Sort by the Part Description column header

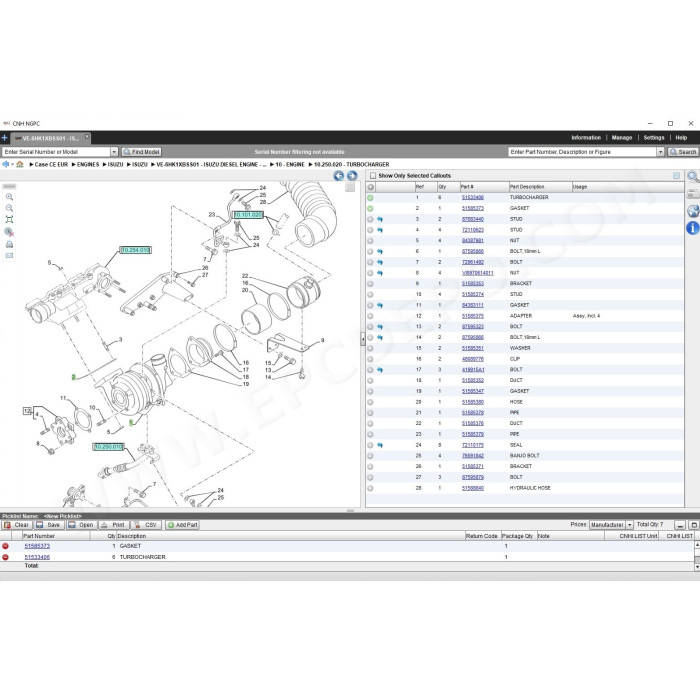point(540,187)
